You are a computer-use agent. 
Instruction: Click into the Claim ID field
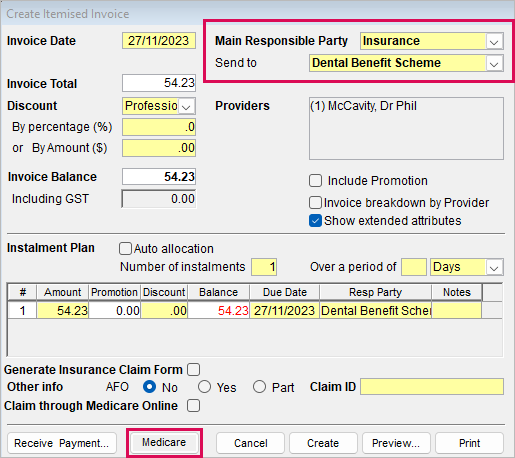(x=432, y=387)
